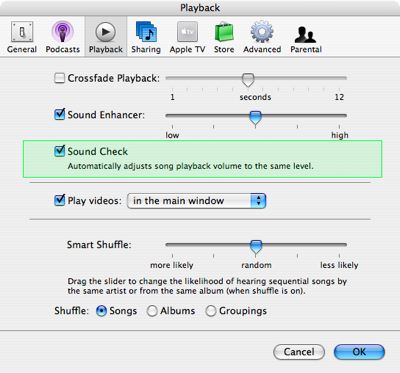Open the Apple TV preferences pane
This screenshot has height=373, width=400.
click(187, 37)
